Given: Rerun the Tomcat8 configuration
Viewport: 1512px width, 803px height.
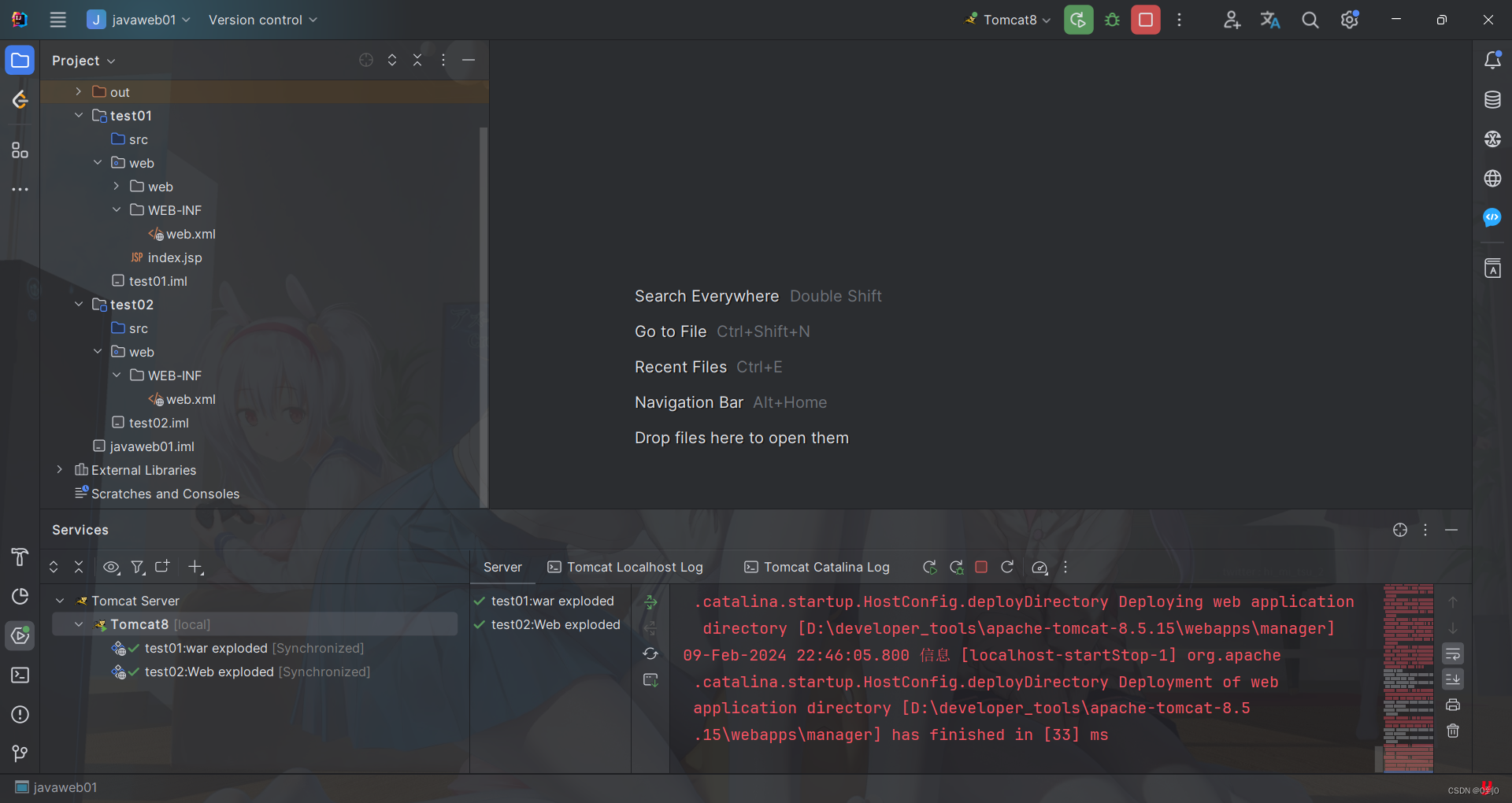Looking at the screenshot, I should pyautogui.click(x=1078, y=20).
